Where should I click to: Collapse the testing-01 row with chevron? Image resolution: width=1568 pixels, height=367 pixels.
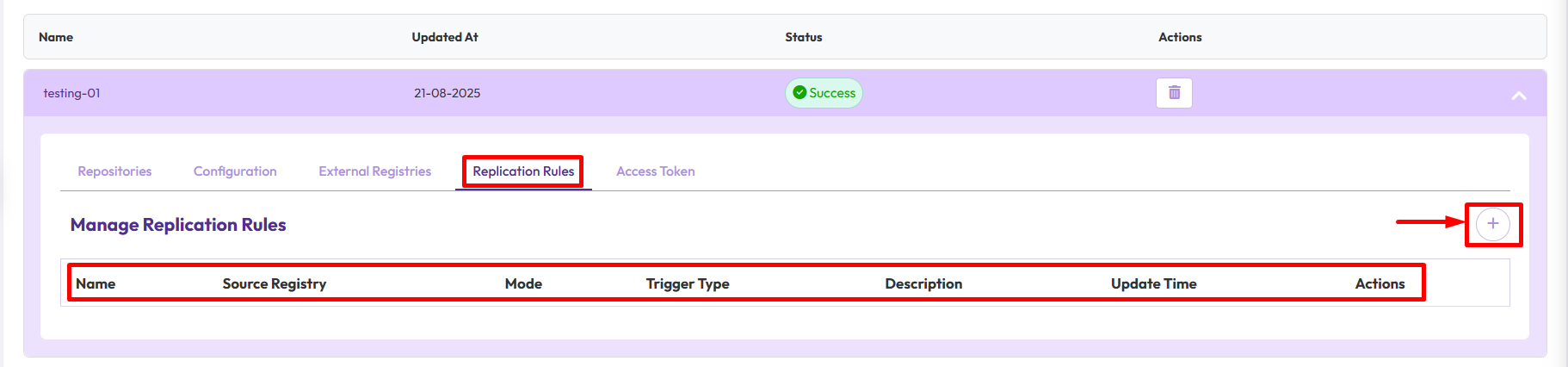[1519, 96]
